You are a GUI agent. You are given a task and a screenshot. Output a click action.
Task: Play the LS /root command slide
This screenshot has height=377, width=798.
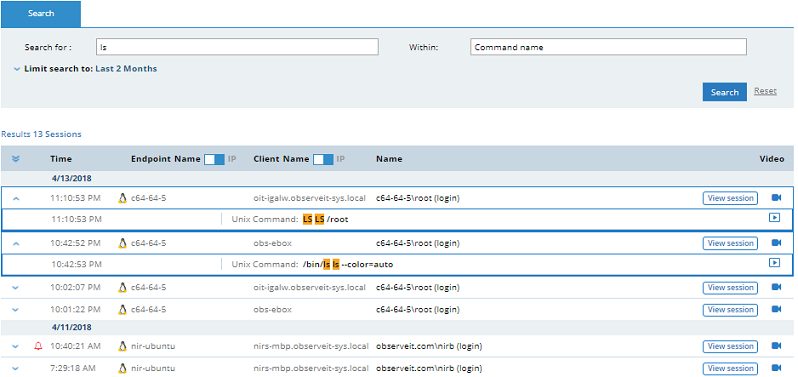pos(774,218)
